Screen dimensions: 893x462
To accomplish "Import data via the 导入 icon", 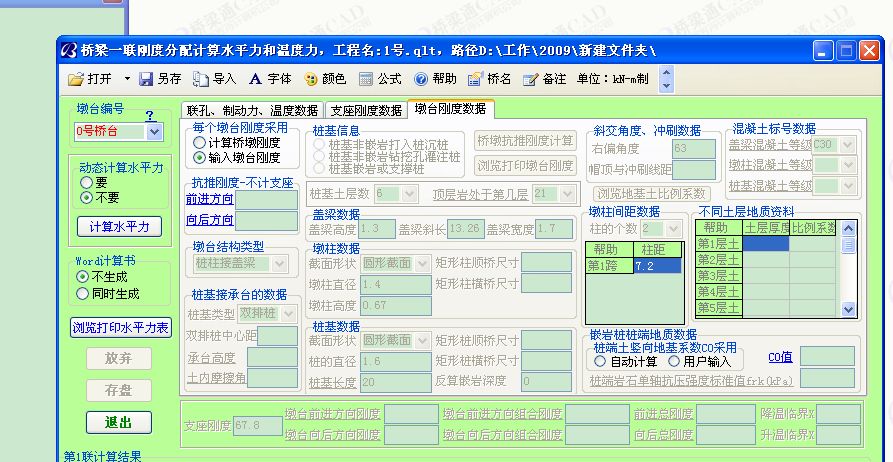I will [214, 79].
